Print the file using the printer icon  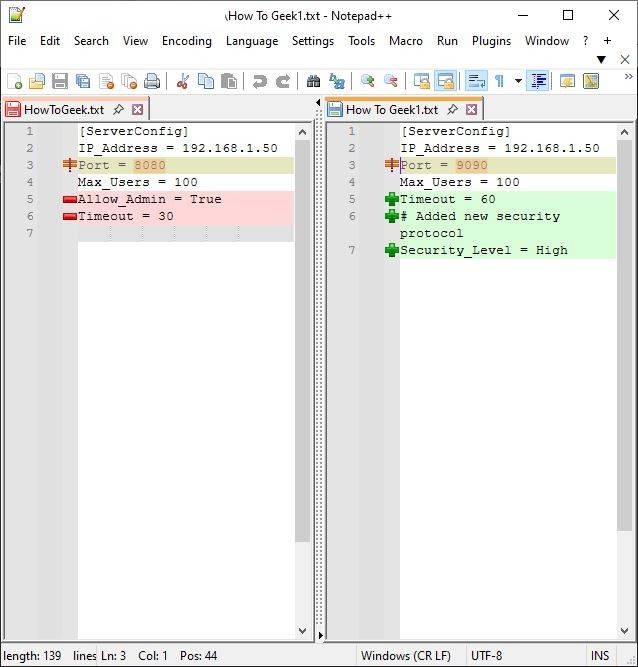tap(152, 81)
